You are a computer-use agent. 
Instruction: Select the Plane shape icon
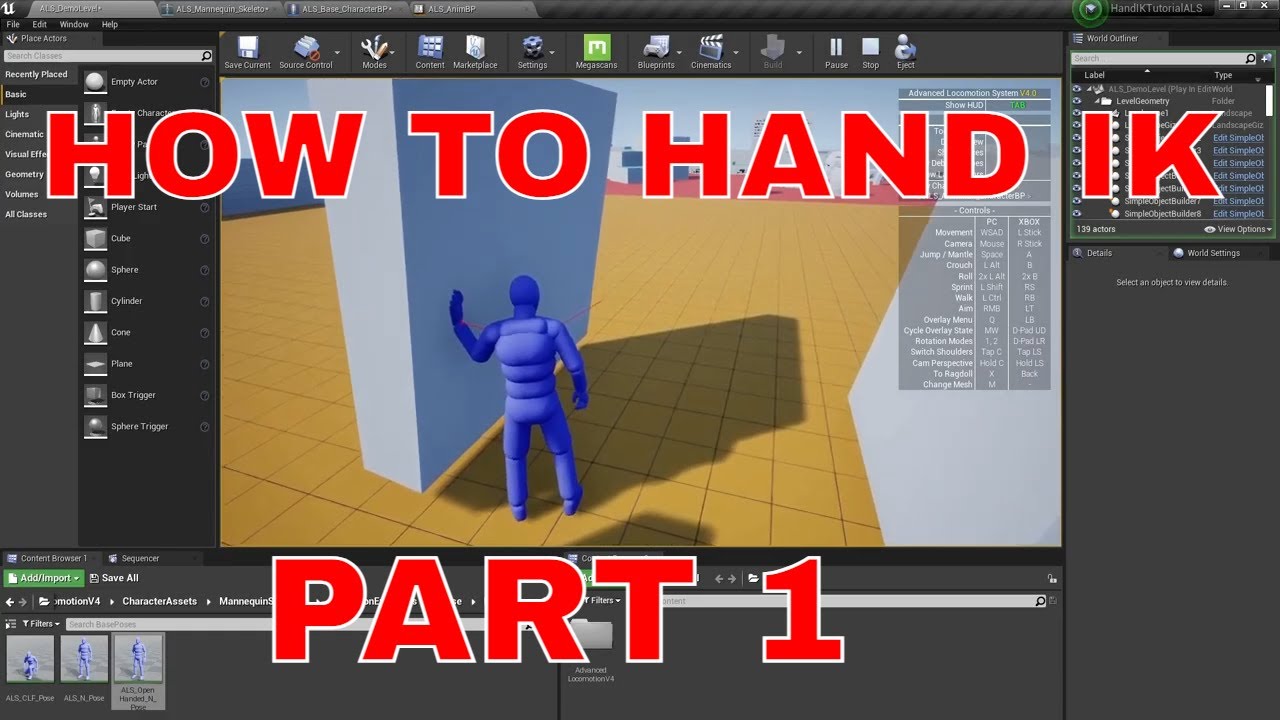(95, 364)
